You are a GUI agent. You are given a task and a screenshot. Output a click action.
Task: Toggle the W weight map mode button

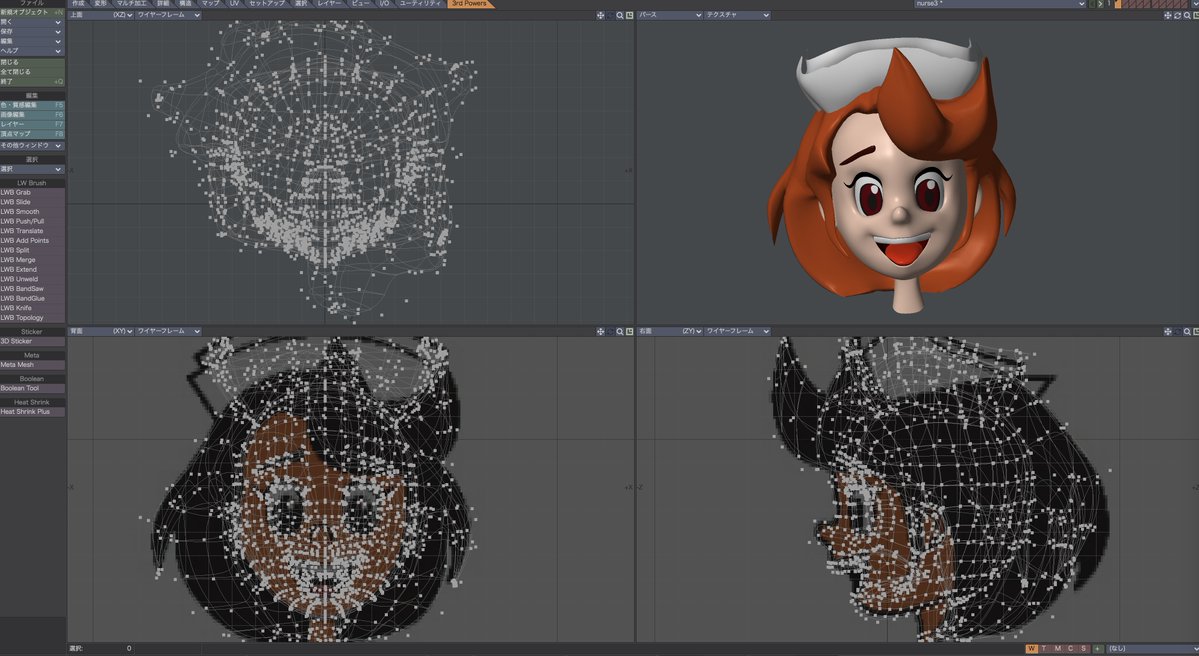click(x=1032, y=648)
